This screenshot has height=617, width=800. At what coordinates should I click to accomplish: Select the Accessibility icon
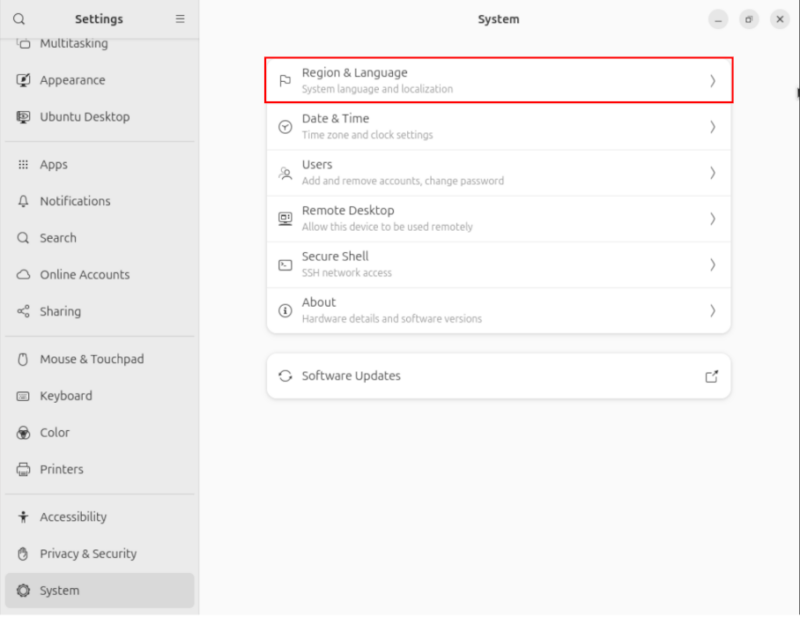click(25, 517)
